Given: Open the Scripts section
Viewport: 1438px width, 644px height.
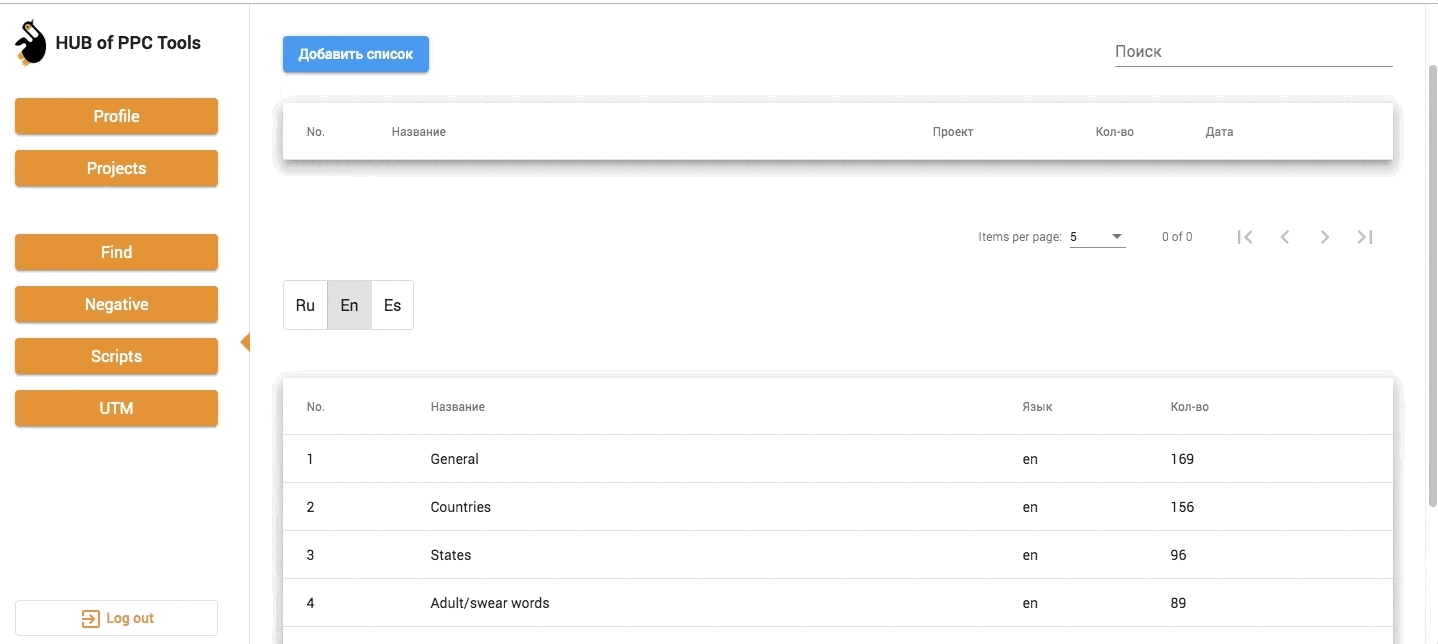Looking at the screenshot, I should (x=116, y=356).
